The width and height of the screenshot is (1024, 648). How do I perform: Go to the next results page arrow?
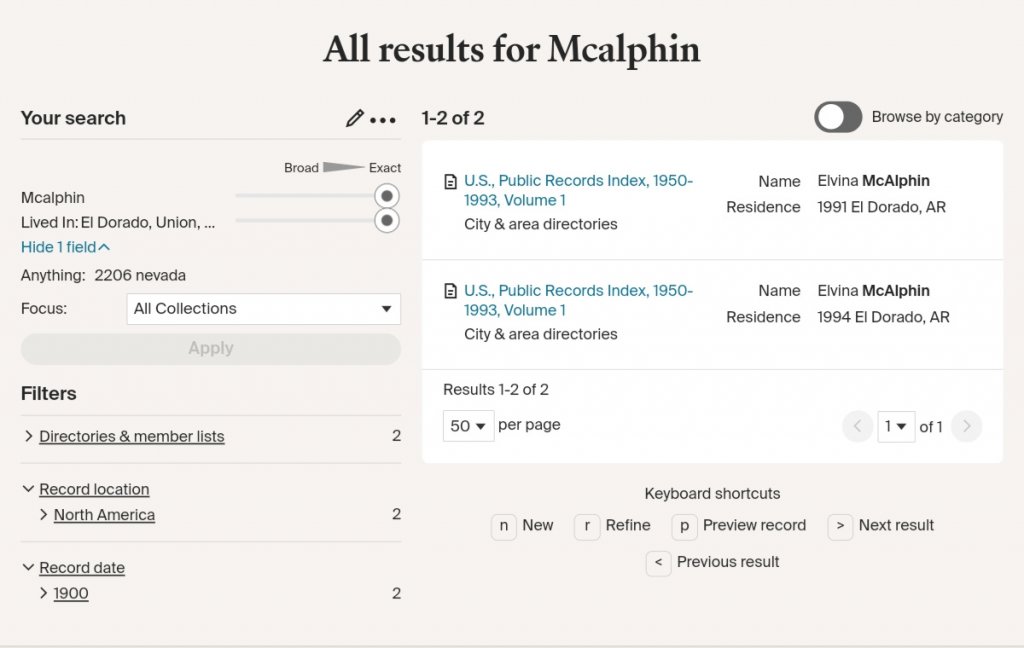(965, 427)
